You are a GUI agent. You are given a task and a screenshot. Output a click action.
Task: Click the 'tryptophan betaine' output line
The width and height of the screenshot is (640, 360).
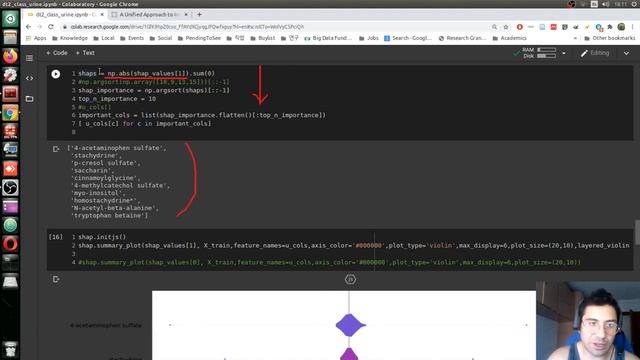click(x=109, y=216)
